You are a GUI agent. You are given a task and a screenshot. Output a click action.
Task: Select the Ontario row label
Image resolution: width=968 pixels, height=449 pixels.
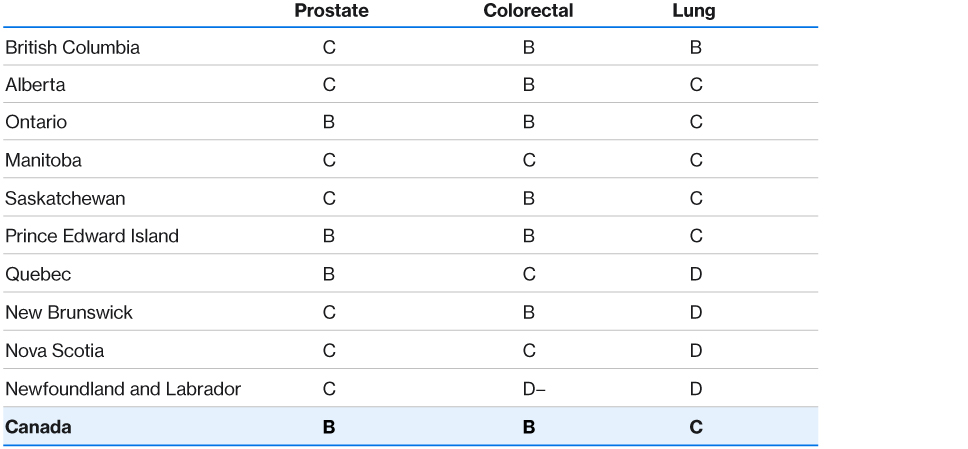click(36, 123)
